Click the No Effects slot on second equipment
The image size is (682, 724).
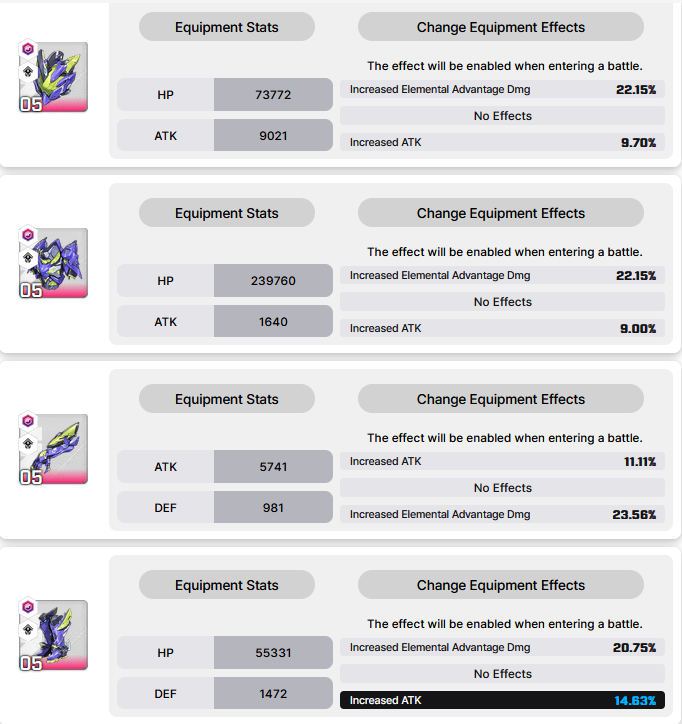[502, 302]
